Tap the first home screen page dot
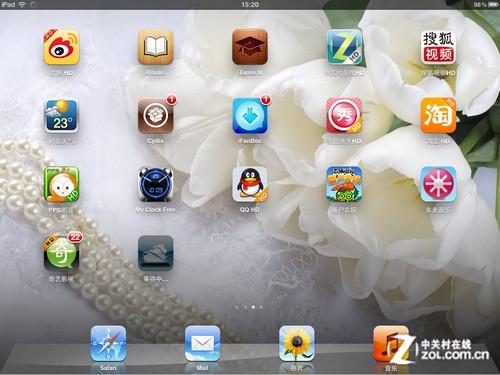The height and width of the screenshot is (375, 500). (x=237, y=307)
